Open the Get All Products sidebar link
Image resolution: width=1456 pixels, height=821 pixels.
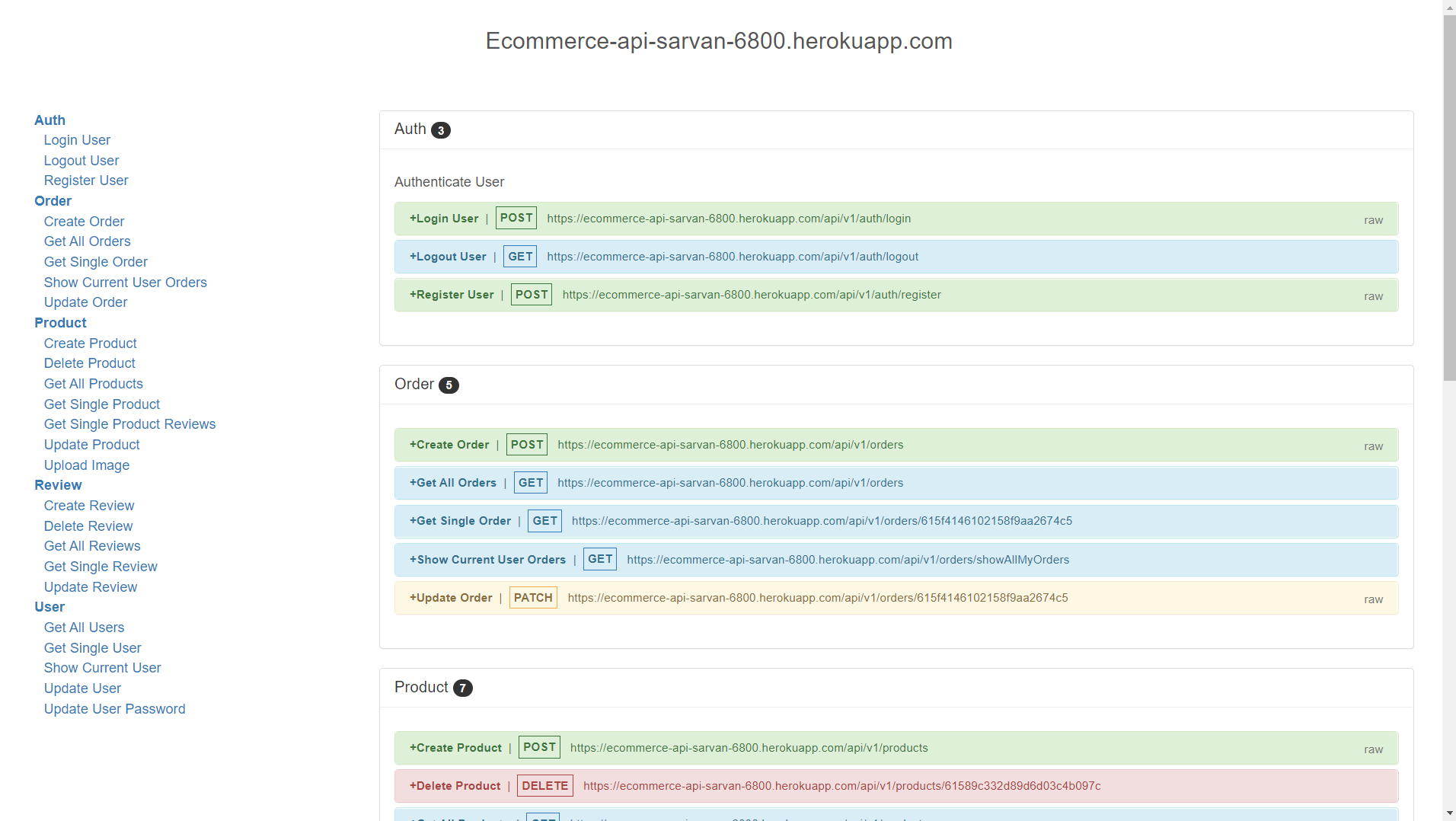point(93,383)
